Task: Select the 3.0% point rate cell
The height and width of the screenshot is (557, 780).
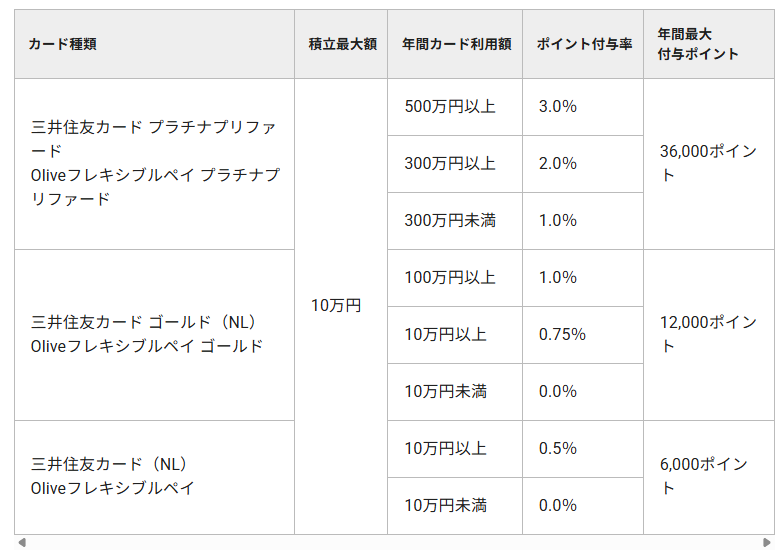Action: (x=583, y=106)
